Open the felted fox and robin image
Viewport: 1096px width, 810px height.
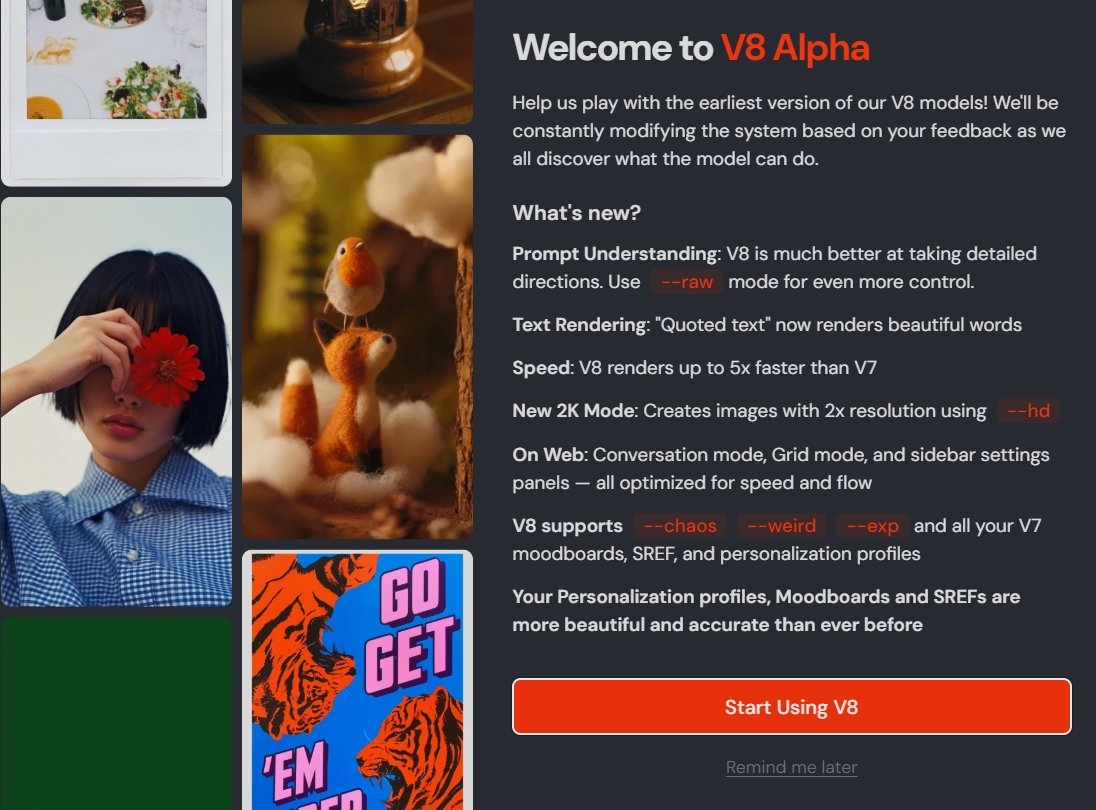click(x=357, y=337)
